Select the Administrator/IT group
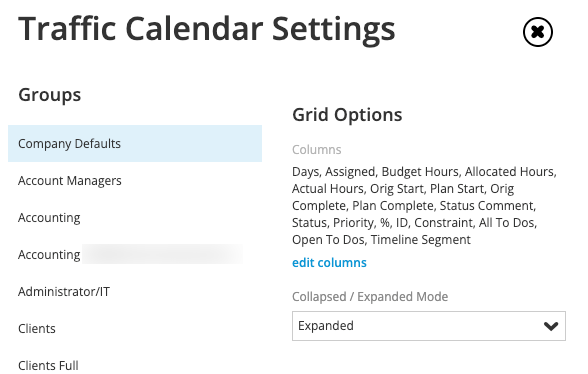This screenshot has width=588, height=374. (135, 291)
